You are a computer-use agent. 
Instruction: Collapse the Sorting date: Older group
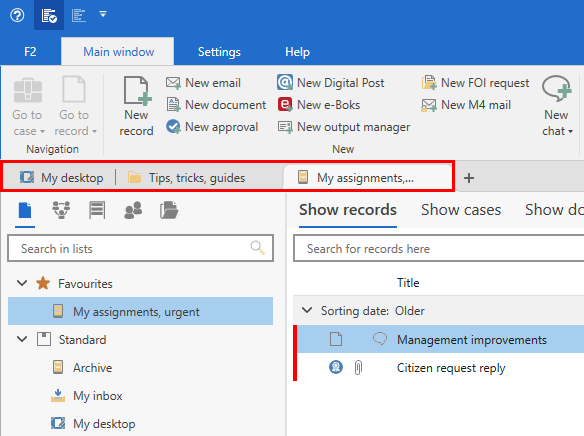[307, 310]
